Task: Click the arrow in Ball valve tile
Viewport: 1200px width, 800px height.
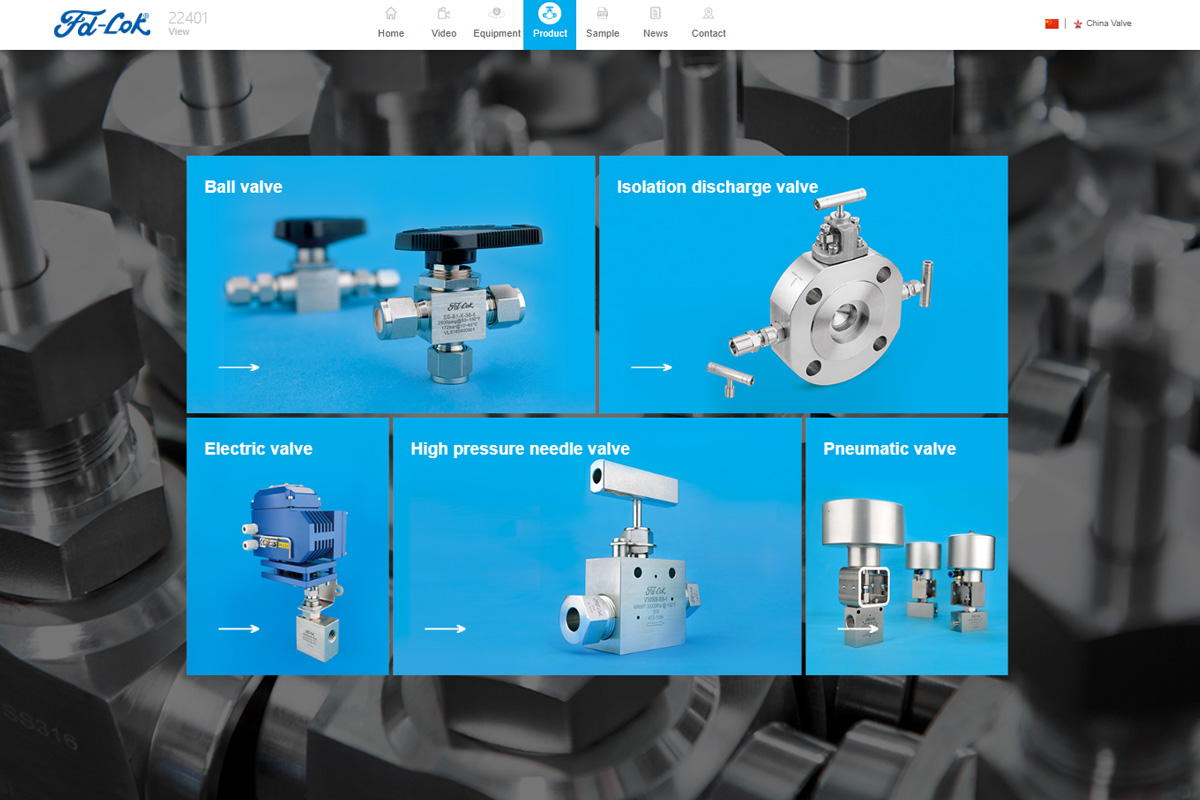Action: pos(239,367)
